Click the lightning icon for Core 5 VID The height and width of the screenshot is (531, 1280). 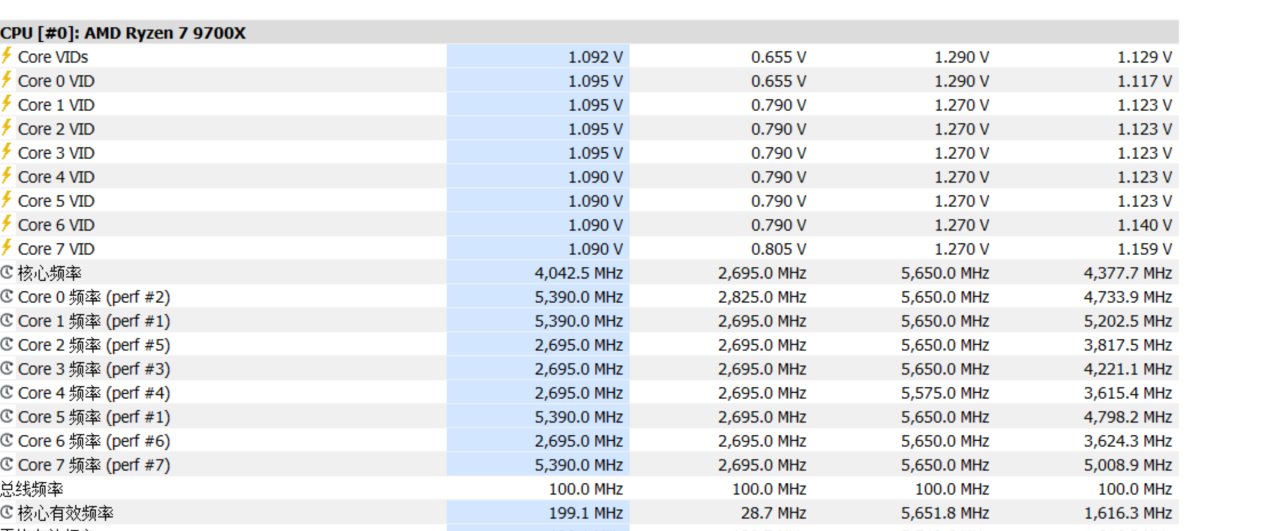tap(7, 201)
